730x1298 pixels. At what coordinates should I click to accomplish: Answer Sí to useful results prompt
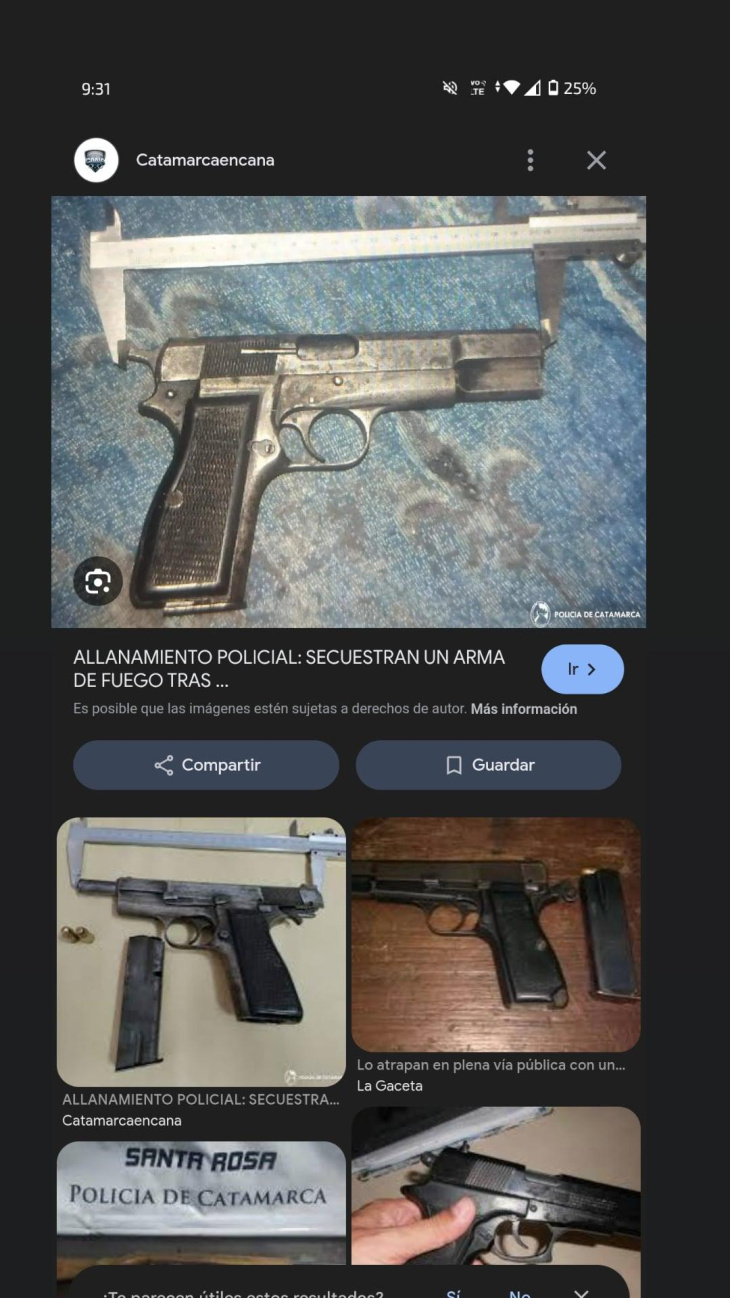pos(454,1292)
